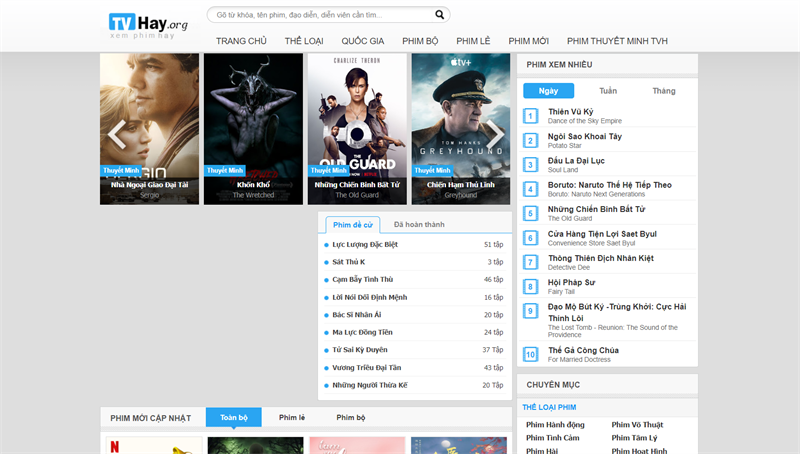Open Cạm Bẫy Tình Thù series

363,279
